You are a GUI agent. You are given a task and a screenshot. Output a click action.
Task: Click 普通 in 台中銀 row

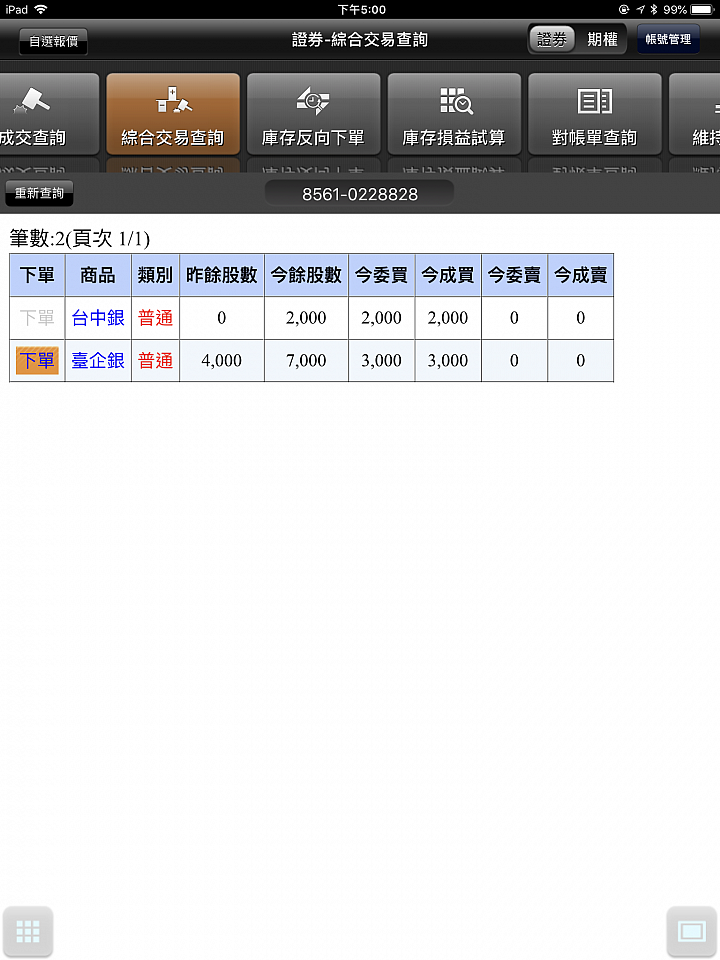pyautogui.click(x=156, y=318)
